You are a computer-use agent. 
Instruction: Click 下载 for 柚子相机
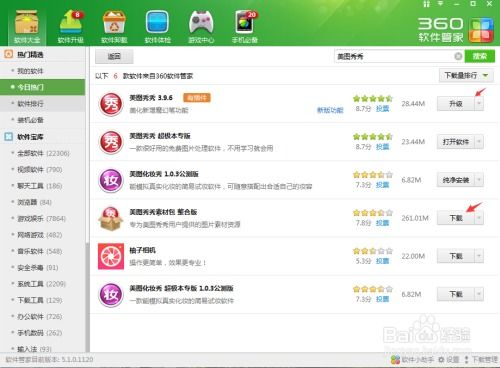456,256
